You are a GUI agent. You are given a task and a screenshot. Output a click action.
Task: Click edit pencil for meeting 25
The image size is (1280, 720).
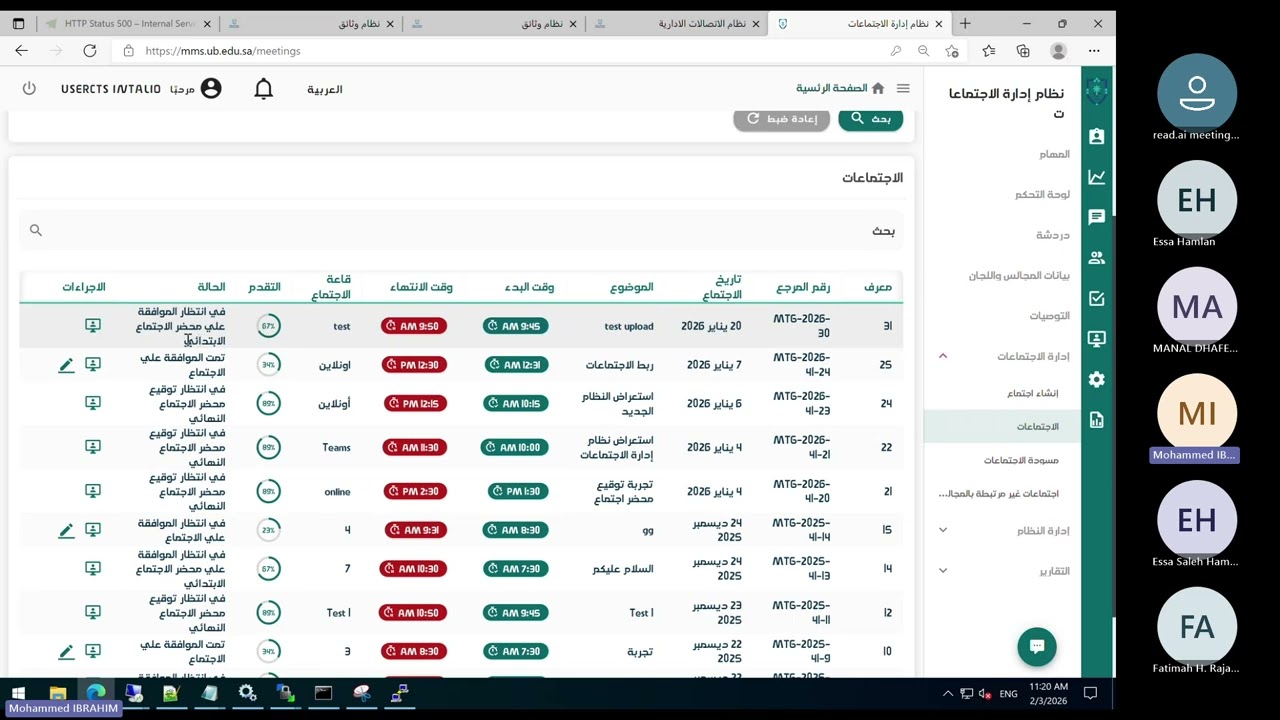tap(66, 365)
